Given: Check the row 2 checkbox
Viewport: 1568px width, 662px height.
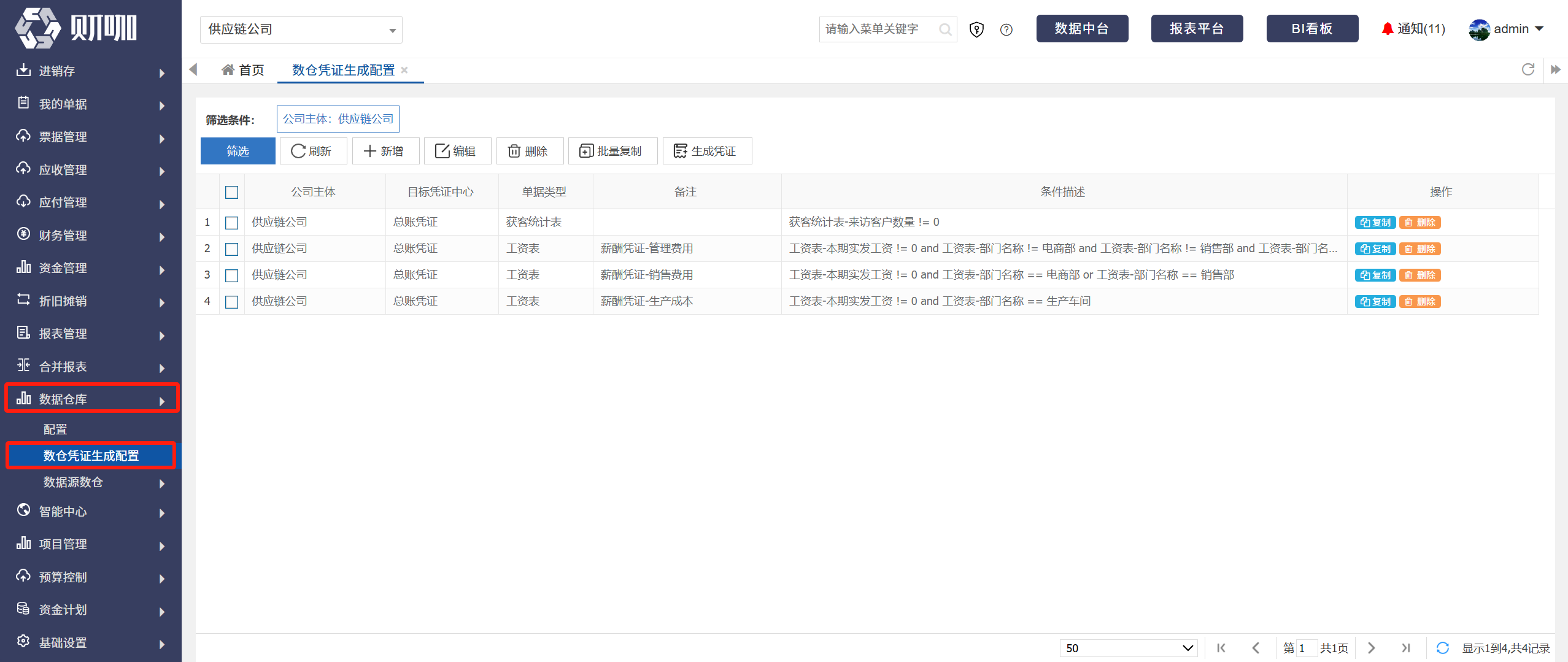Looking at the screenshot, I should (231, 249).
